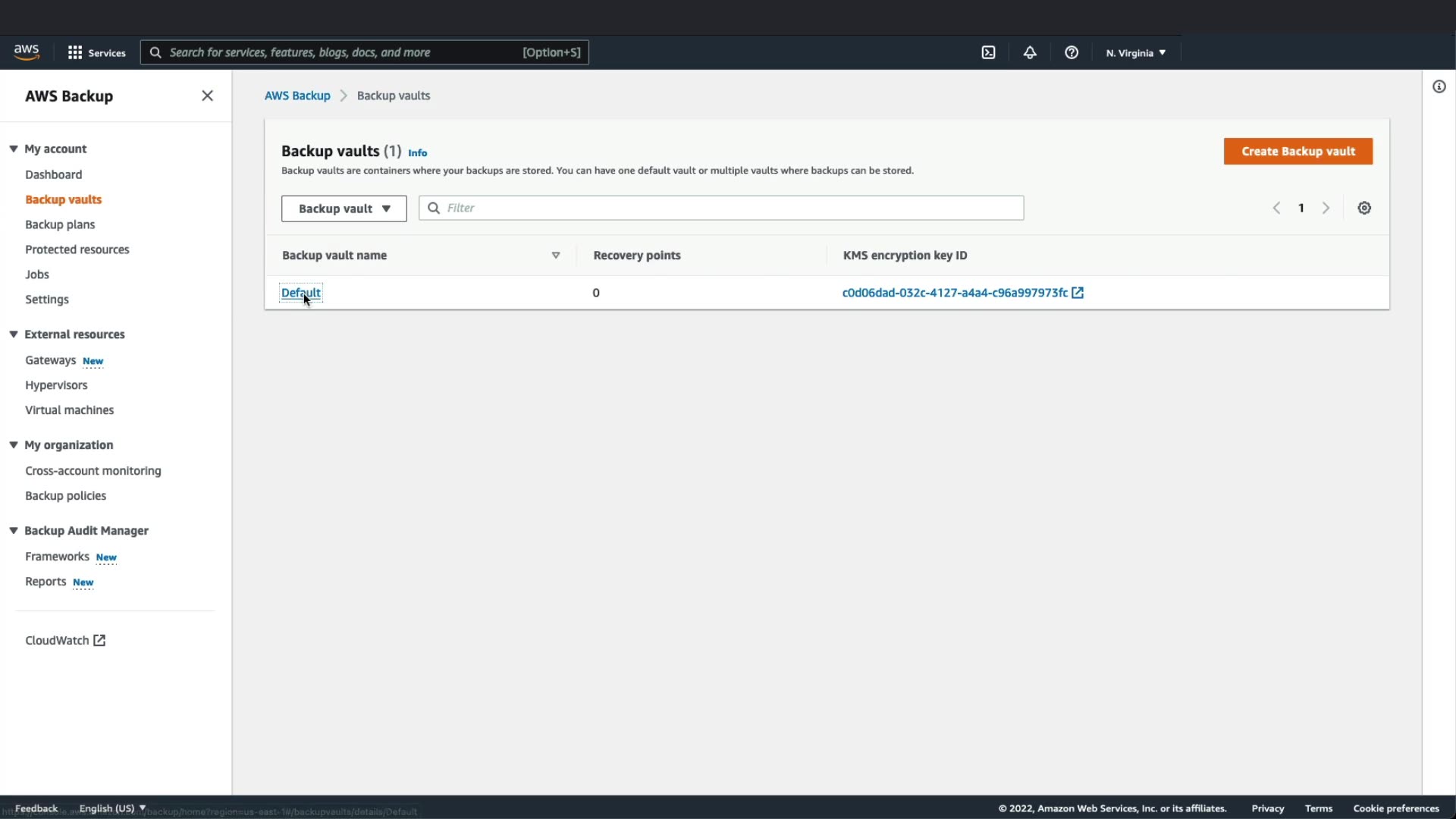Open the Default backup vault link

click(300, 293)
